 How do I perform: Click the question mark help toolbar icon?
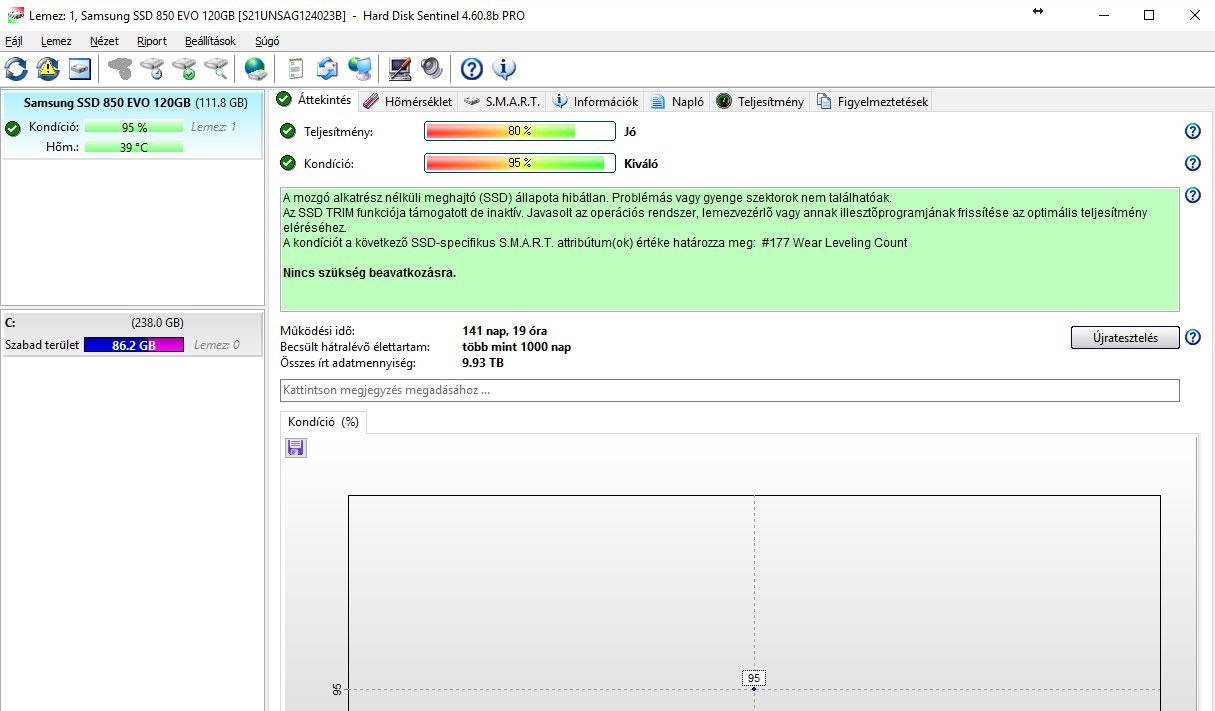point(472,69)
